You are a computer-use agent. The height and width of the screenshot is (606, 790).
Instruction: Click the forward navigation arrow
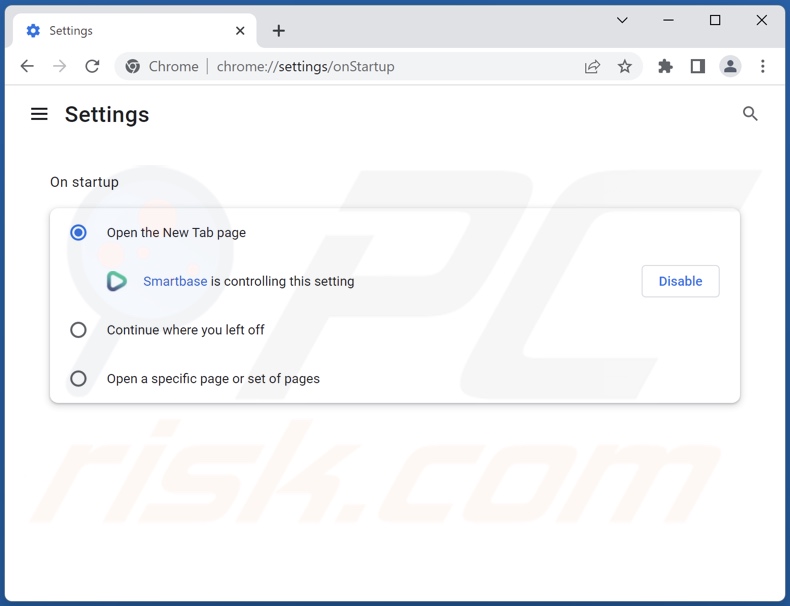59,66
